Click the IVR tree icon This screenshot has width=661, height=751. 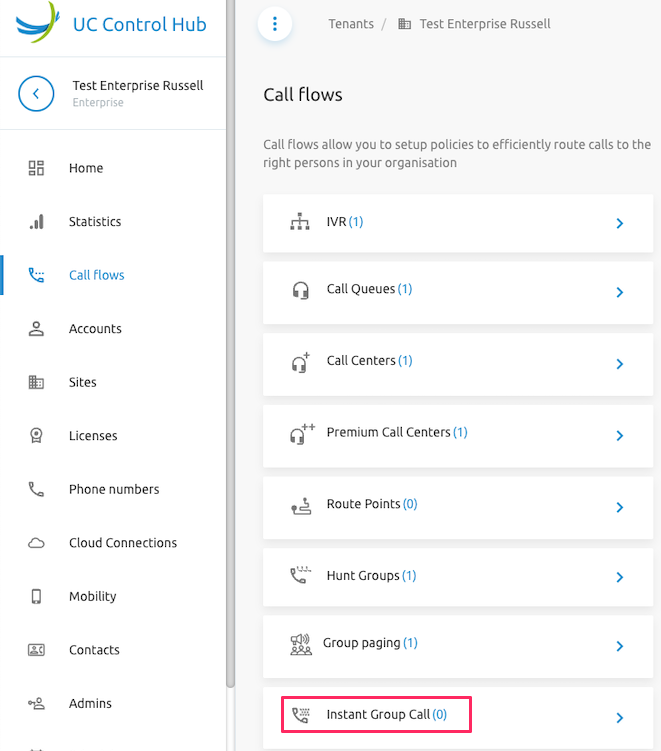coord(299,222)
